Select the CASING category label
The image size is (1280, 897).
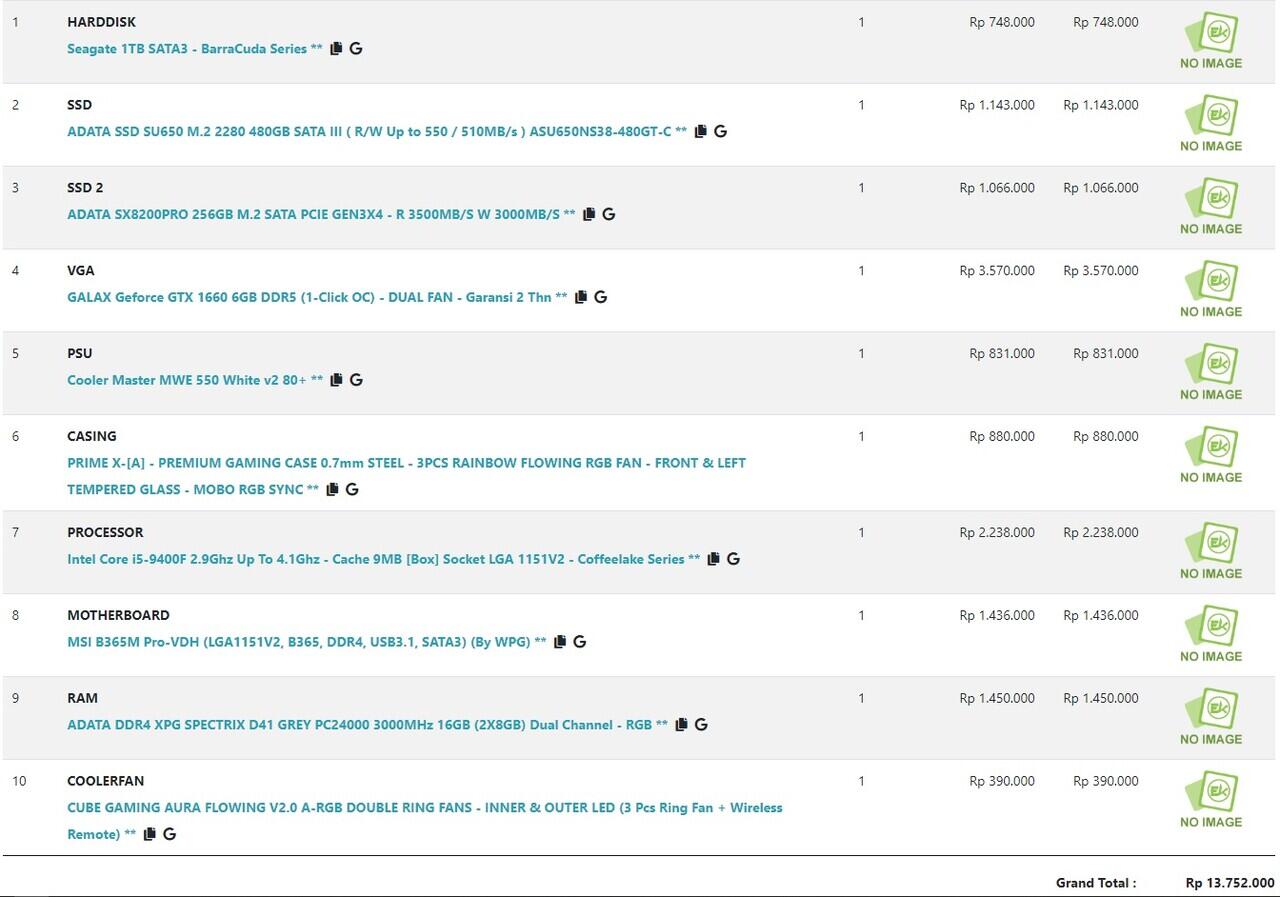[x=92, y=437]
